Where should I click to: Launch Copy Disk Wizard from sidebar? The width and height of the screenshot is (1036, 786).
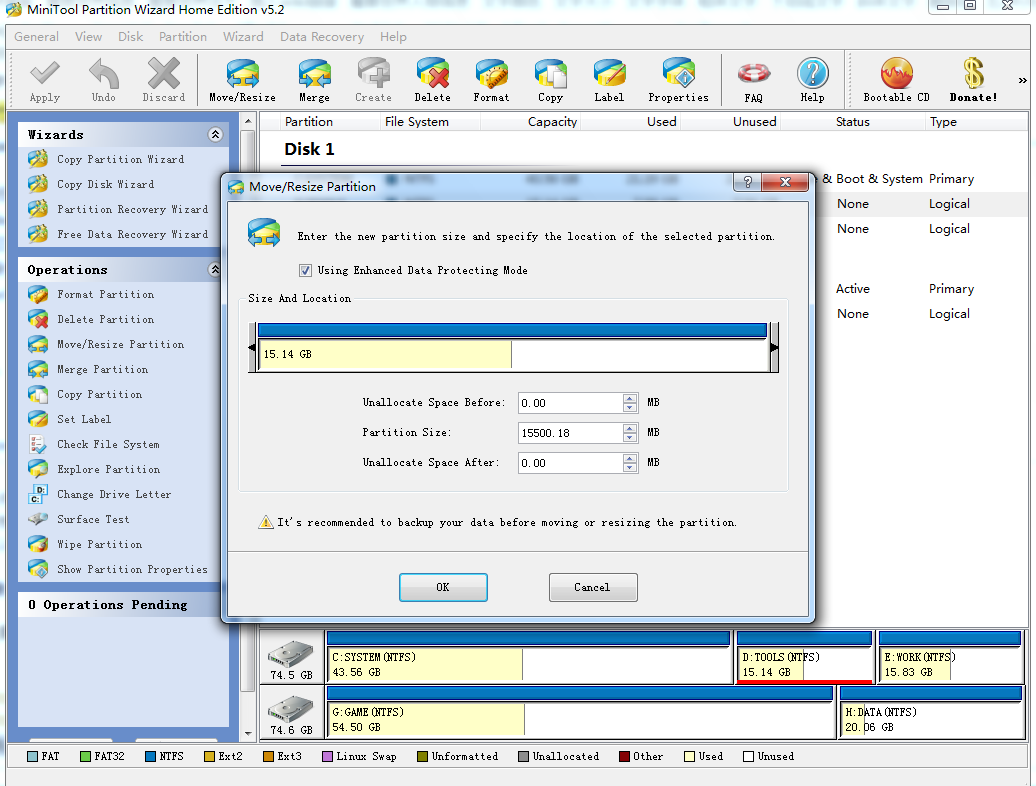tap(106, 184)
